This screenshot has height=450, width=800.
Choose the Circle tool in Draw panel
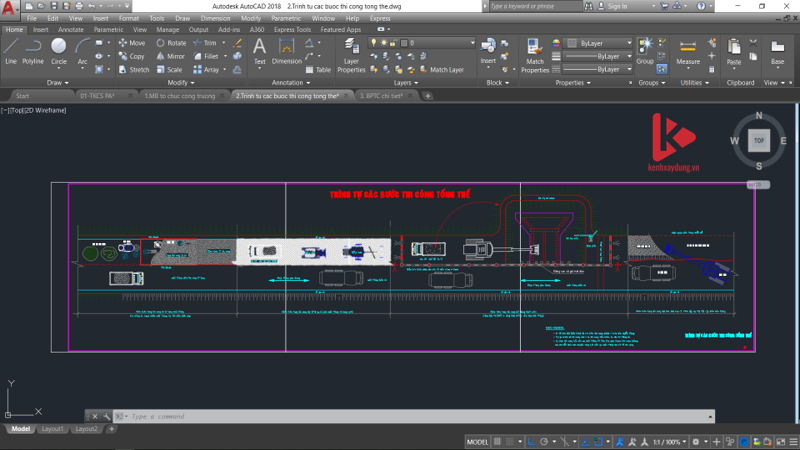pyautogui.click(x=59, y=50)
